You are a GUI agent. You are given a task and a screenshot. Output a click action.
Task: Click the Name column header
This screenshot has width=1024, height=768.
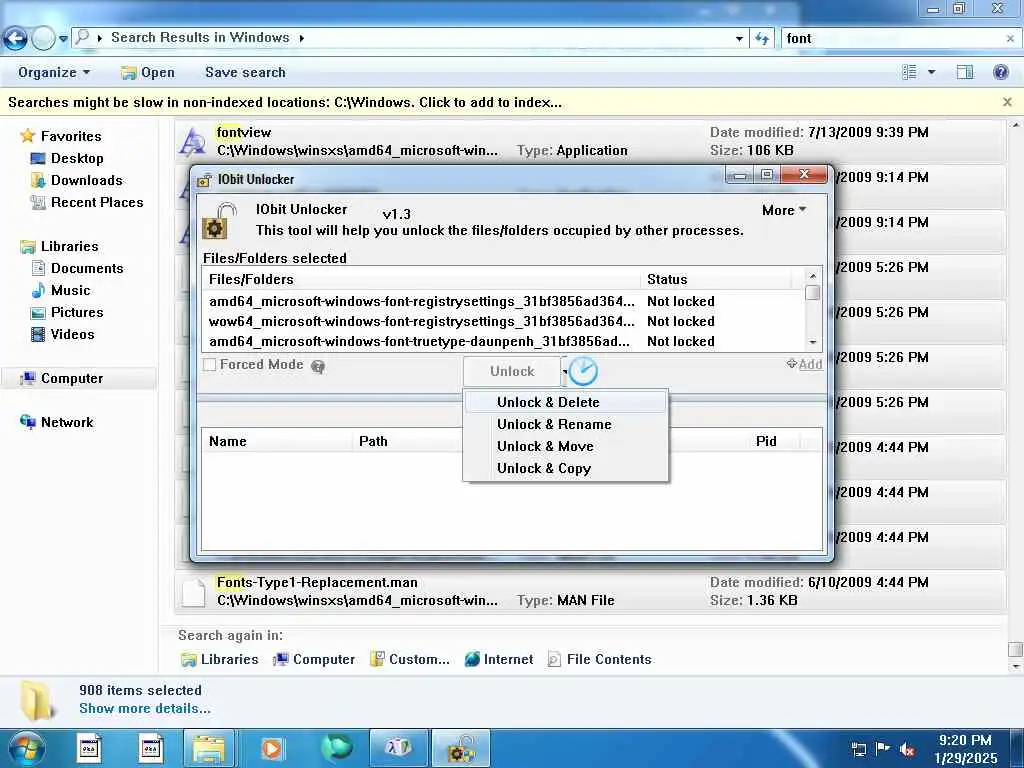277,441
